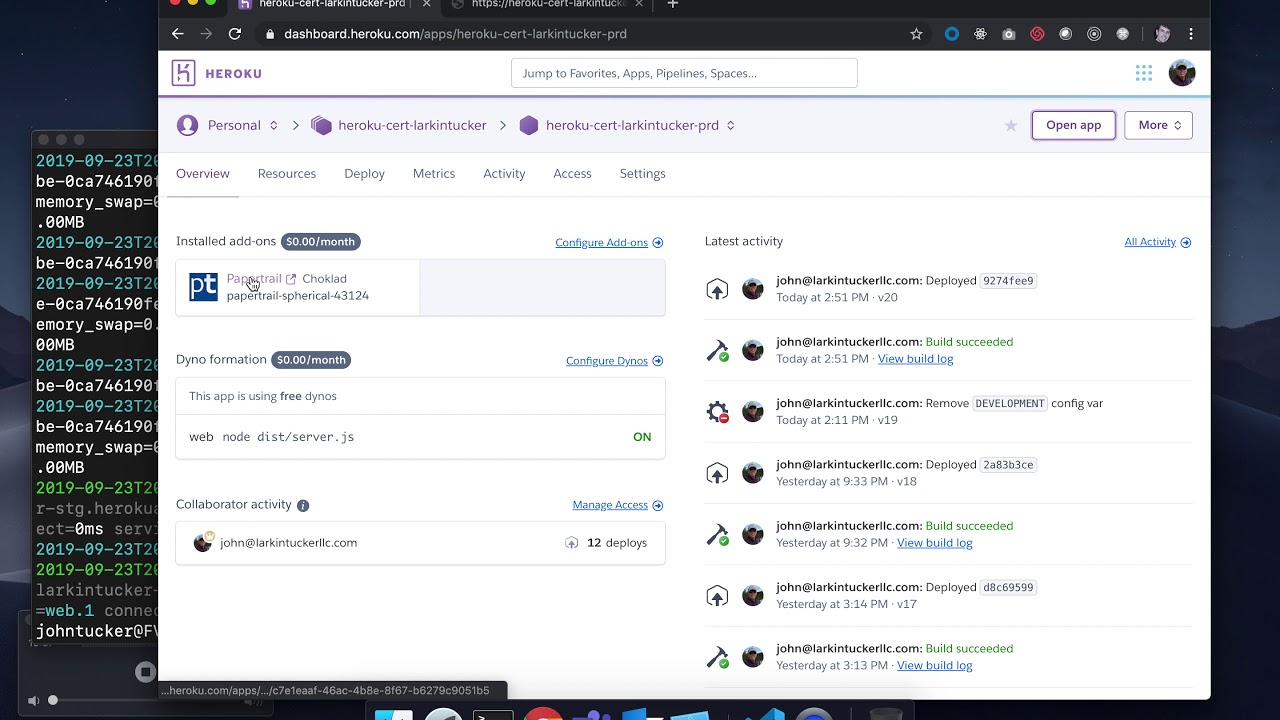Open the Configure Add-ons link
Viewport: 1280px width, 720px height.
[609, 242]
